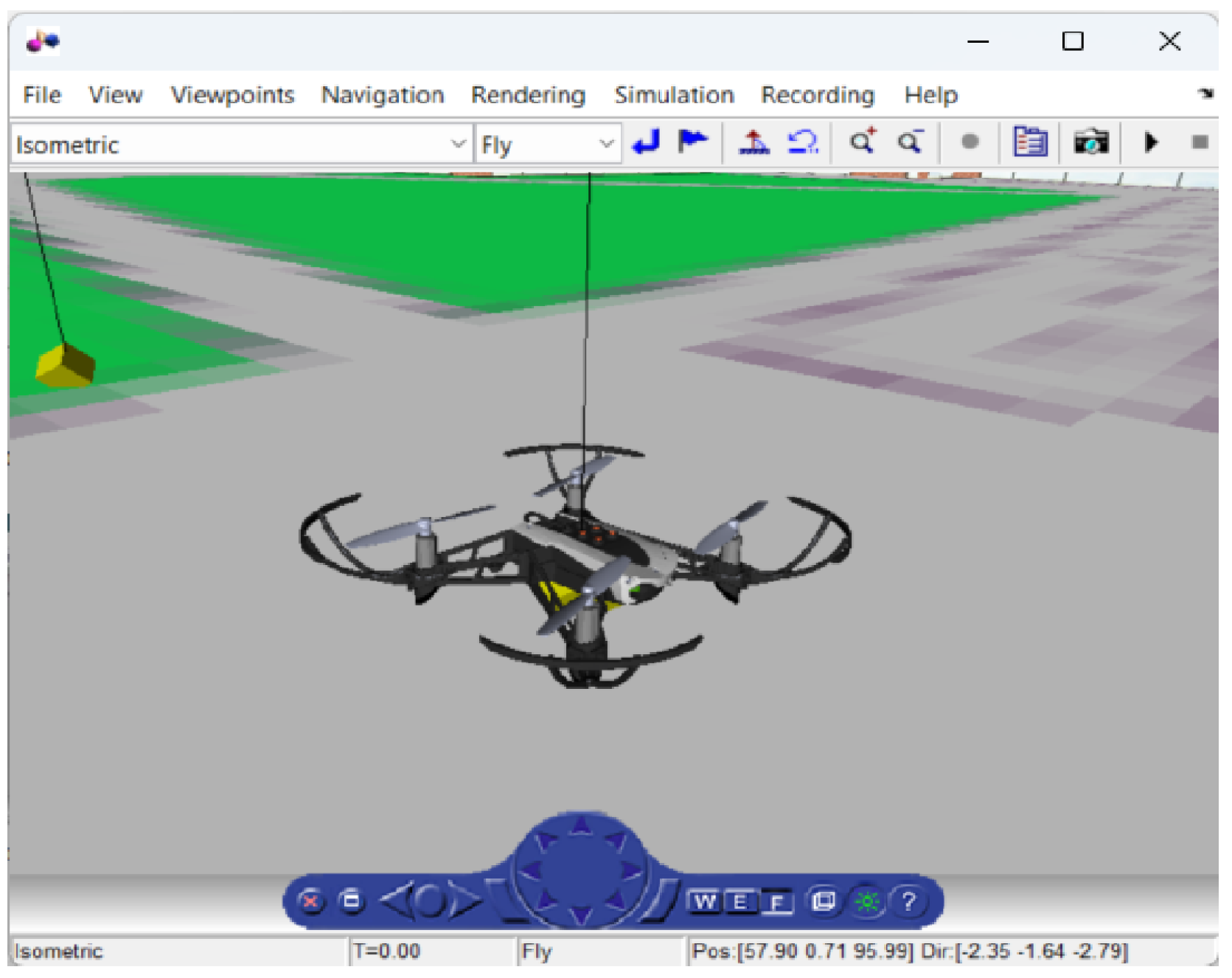Select Fly mode F button
The image size is (1232, 978).
click(777, 903)
